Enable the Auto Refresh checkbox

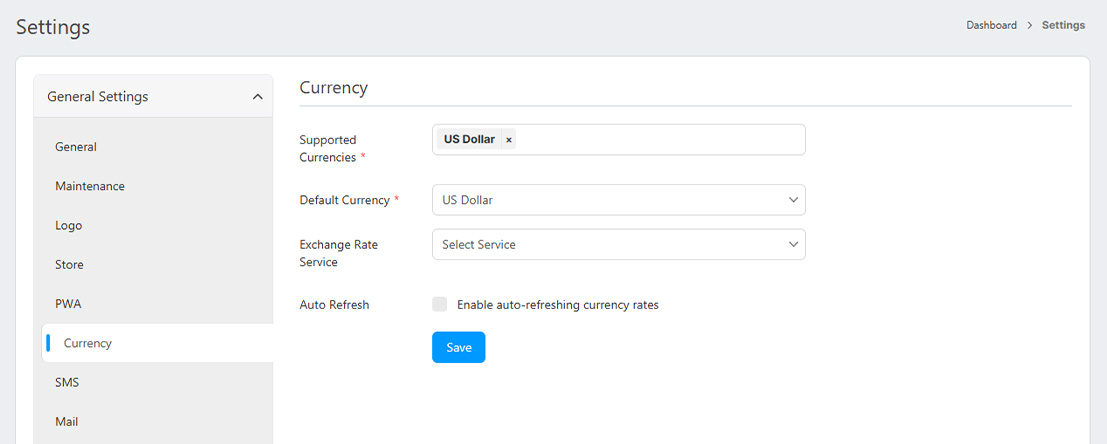click(440, 304)
